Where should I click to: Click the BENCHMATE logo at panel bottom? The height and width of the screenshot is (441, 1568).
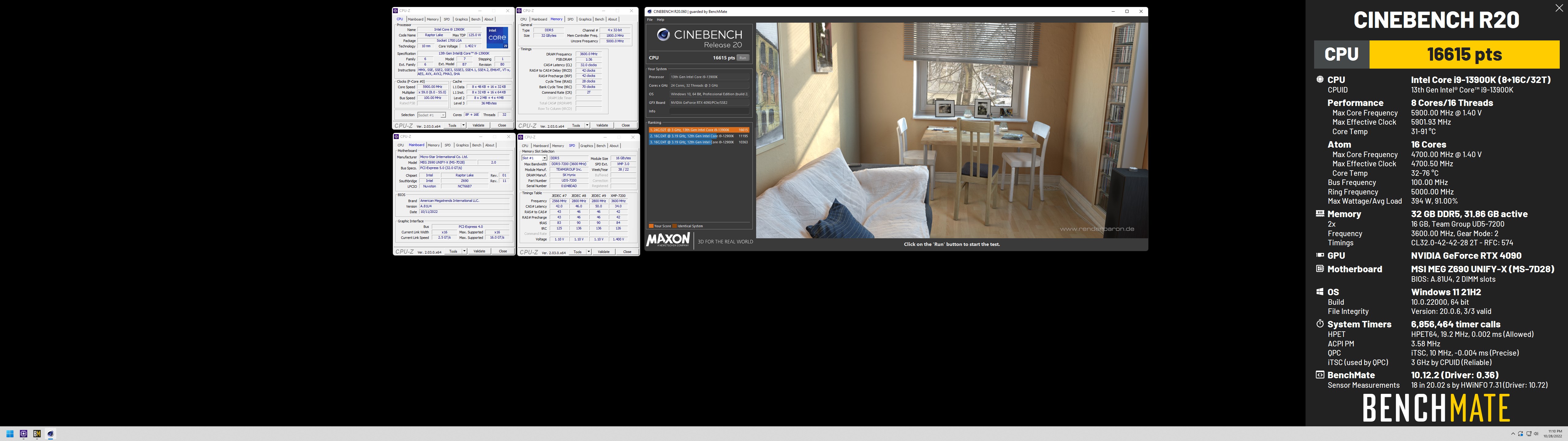click(x=1437, y=408)
